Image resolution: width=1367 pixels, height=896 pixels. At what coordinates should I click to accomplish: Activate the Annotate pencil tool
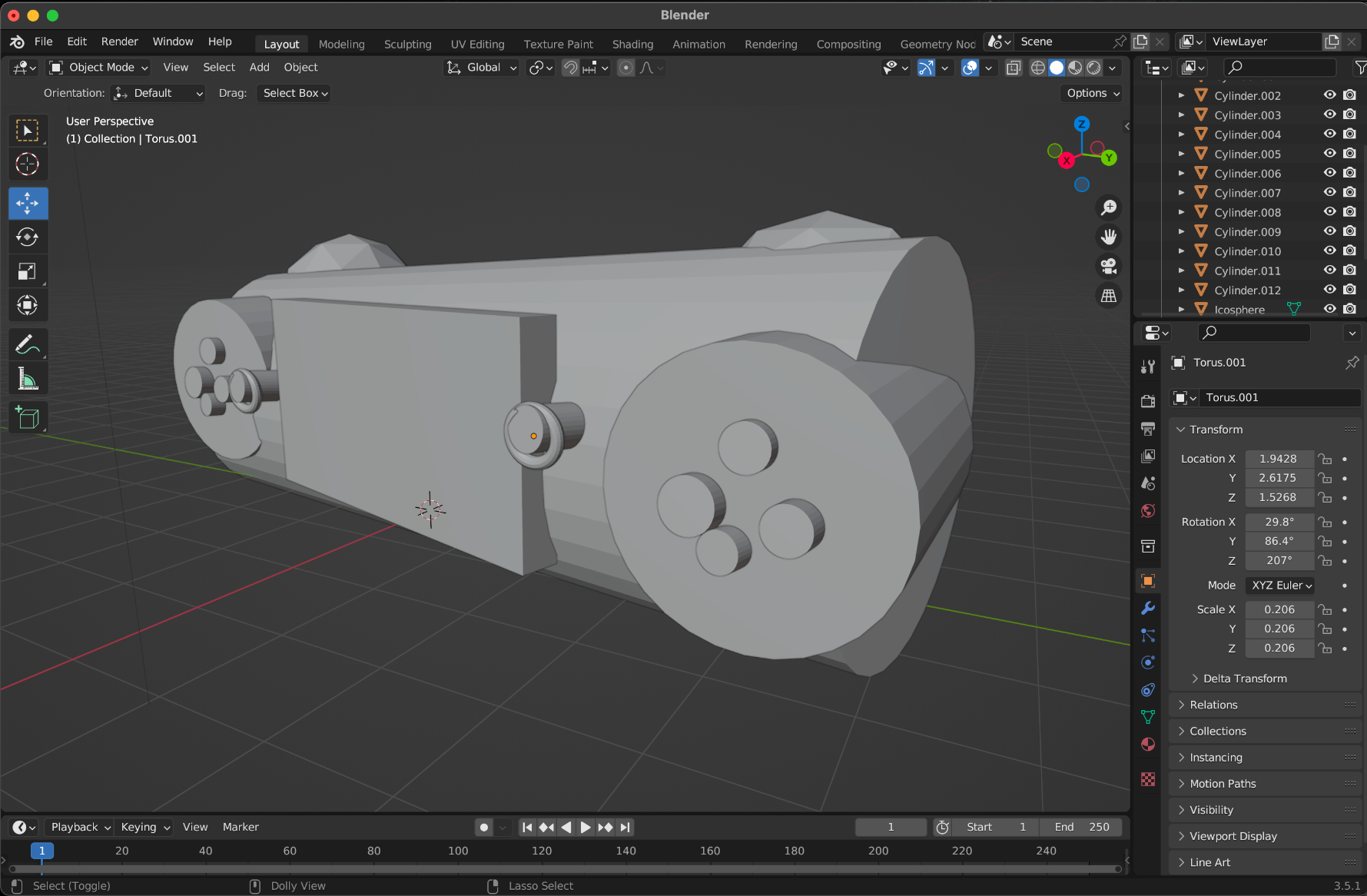click(28, 345)
